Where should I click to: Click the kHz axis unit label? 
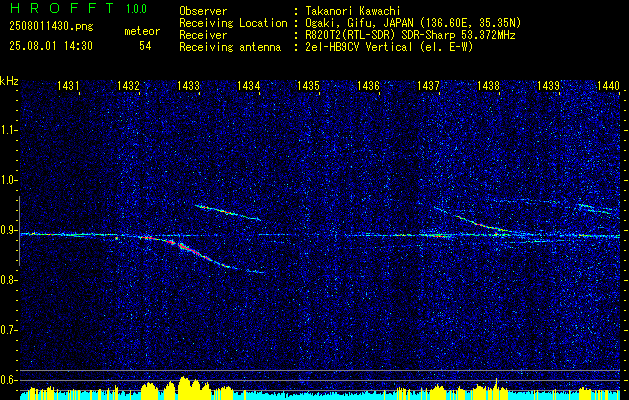[x=9, y=81]
